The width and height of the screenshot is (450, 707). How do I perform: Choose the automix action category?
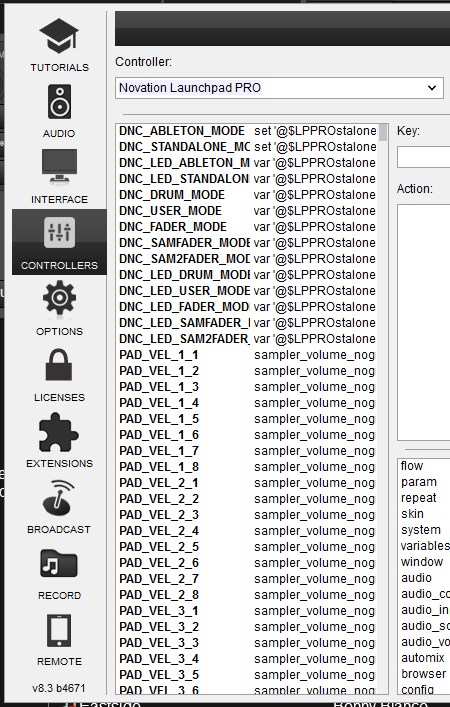[x=422, y=658]
